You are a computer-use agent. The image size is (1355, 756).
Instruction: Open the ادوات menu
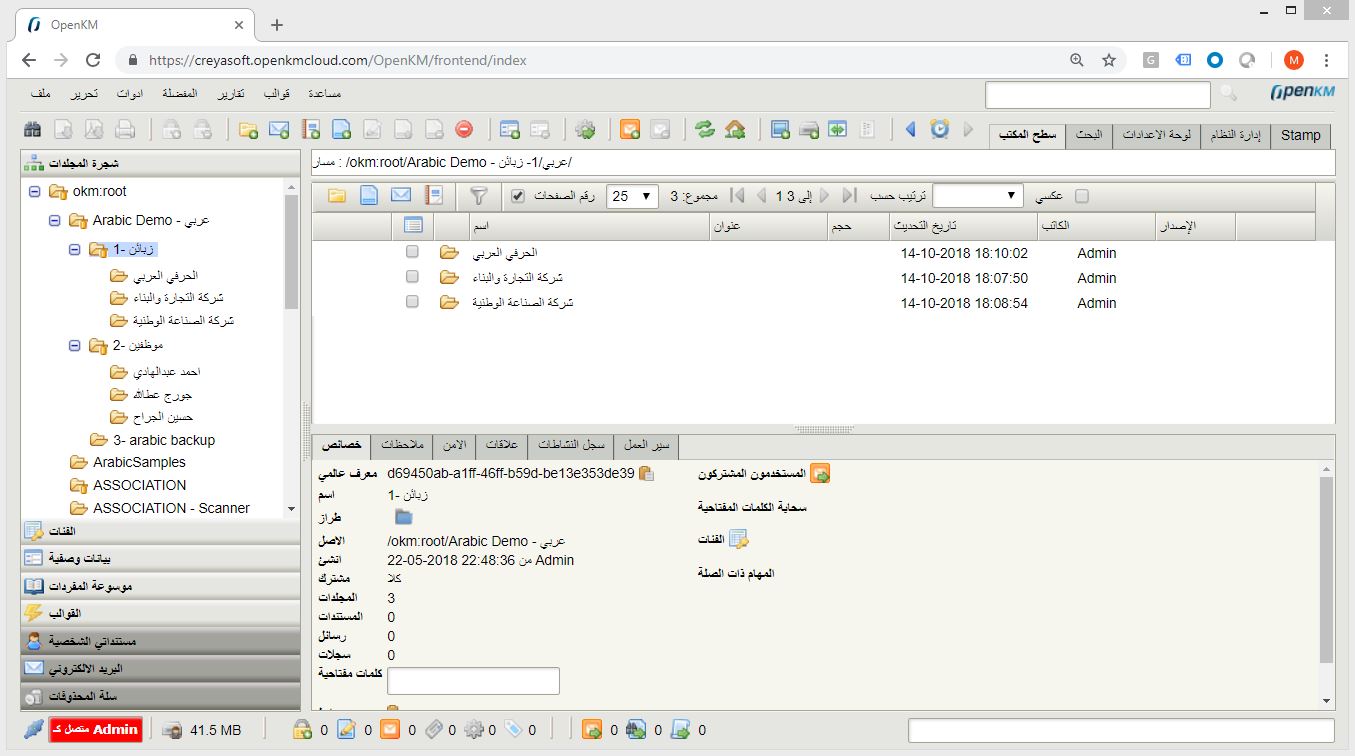(129, 93)
